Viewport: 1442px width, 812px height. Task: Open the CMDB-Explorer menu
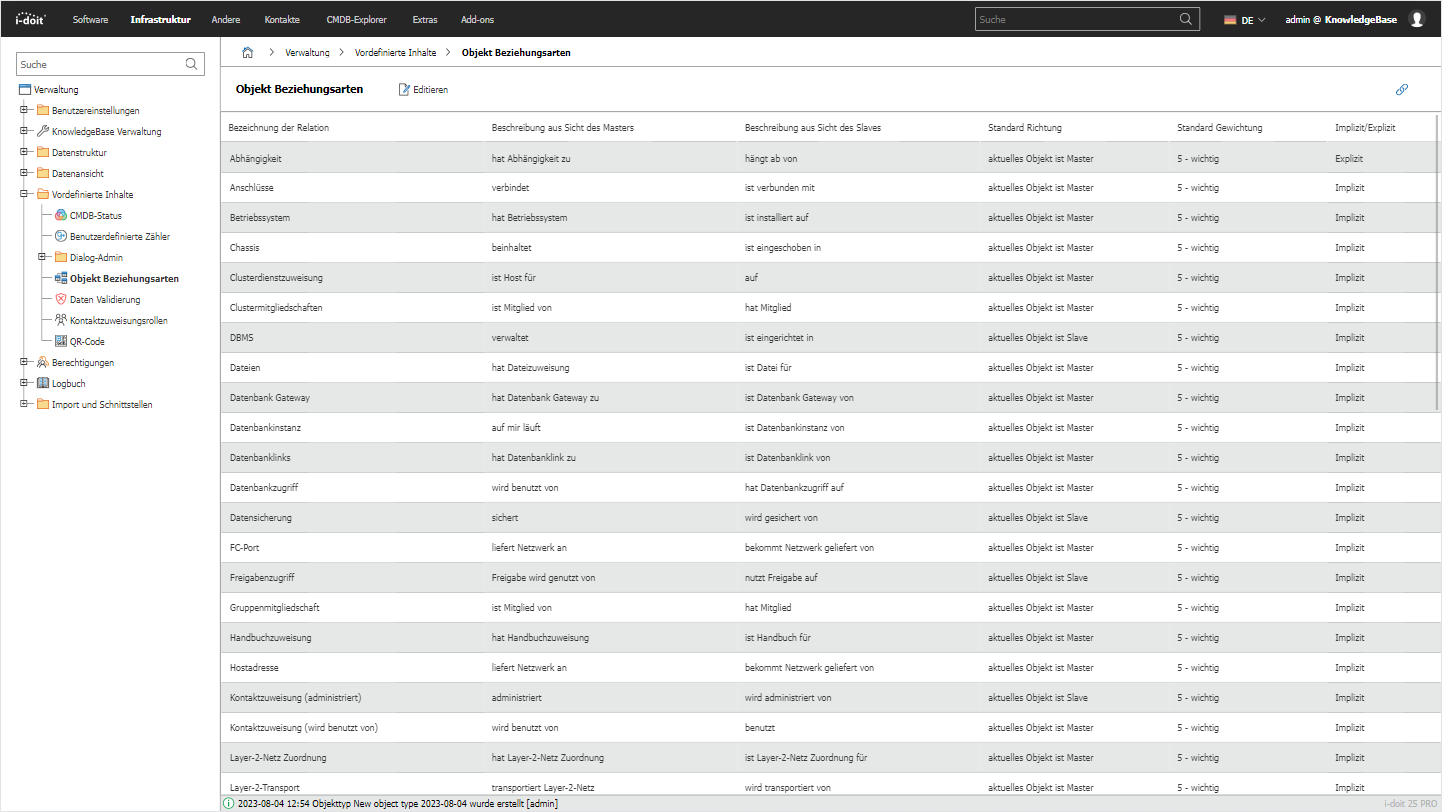point(356,19)
